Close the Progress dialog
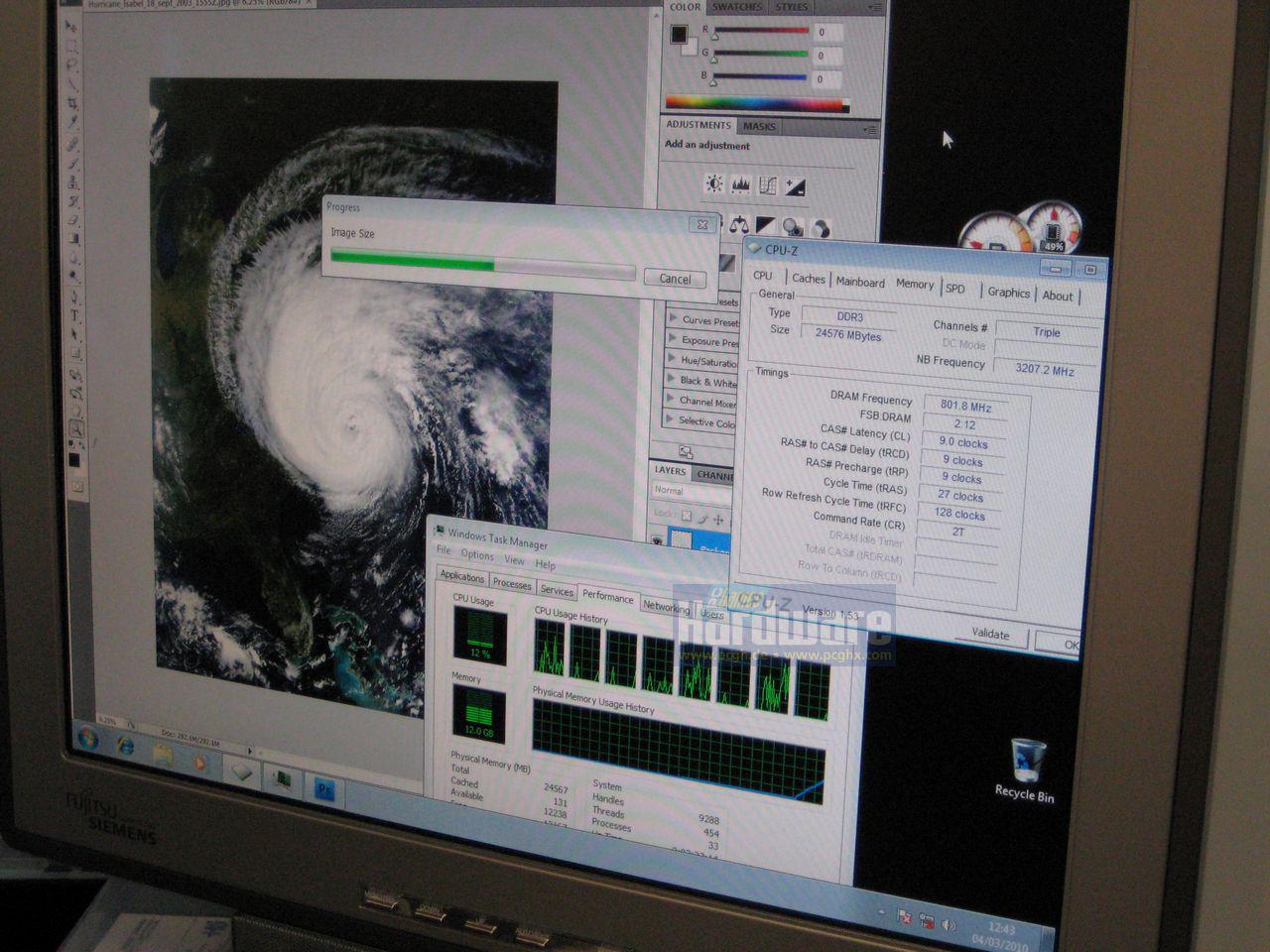The image size is (1270, 952). click(702, 225)
